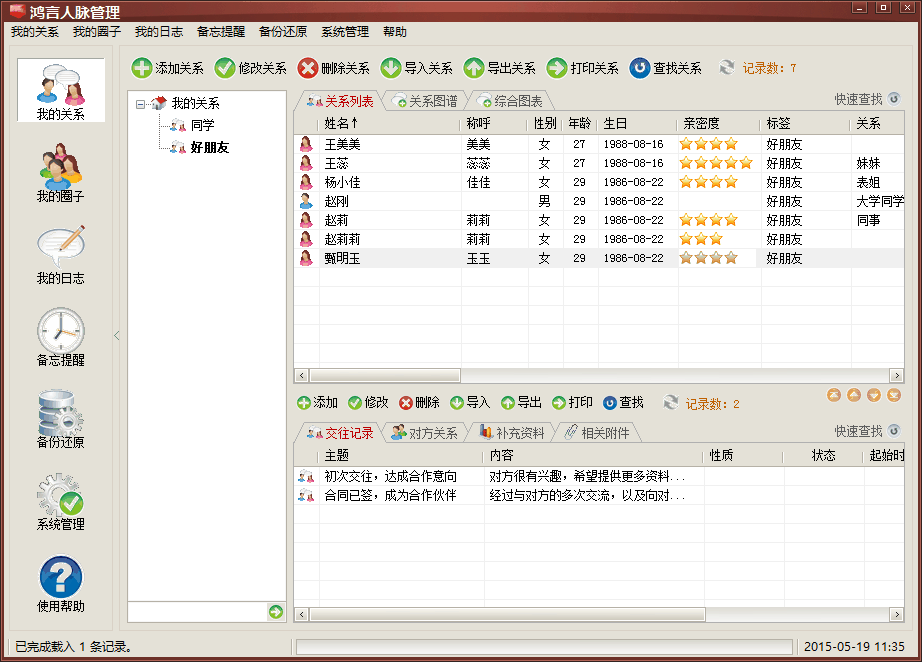Switch to the 对方关系 tab
Image resolution: width=922 pixels, height=662 pixels.
[x=424, y=433]
